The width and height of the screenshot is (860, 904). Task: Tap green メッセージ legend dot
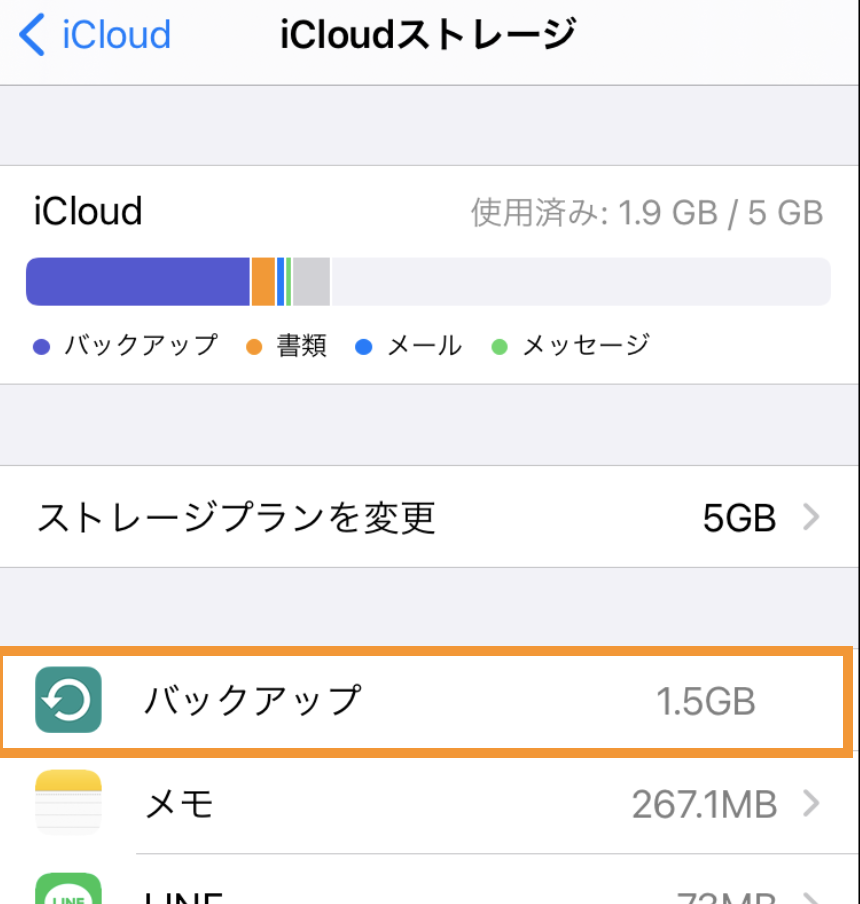point(499,346)
